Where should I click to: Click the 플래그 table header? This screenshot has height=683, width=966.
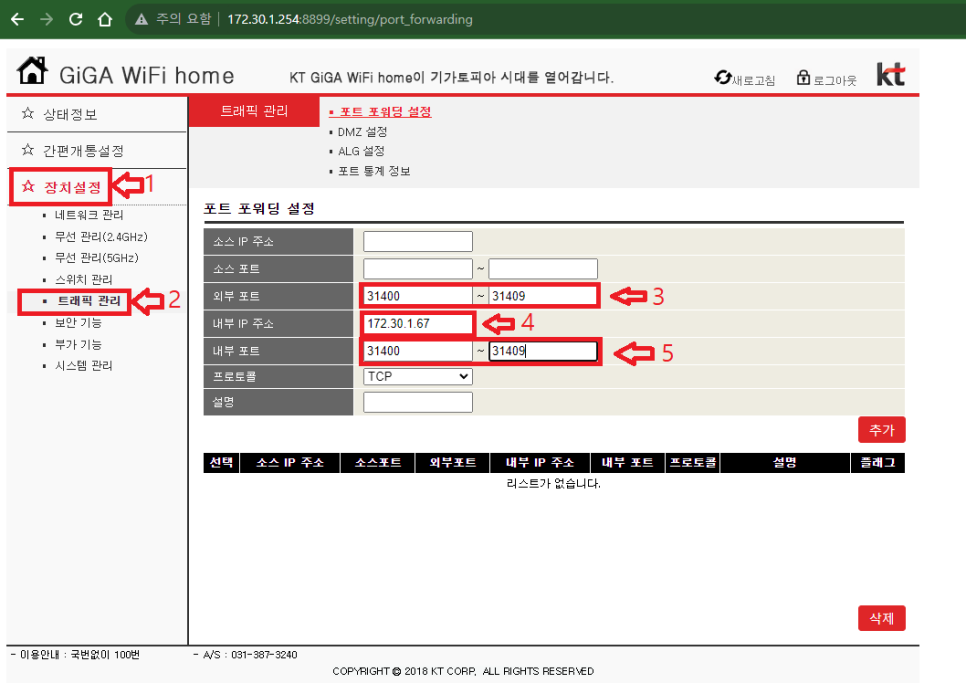point(878,463)
